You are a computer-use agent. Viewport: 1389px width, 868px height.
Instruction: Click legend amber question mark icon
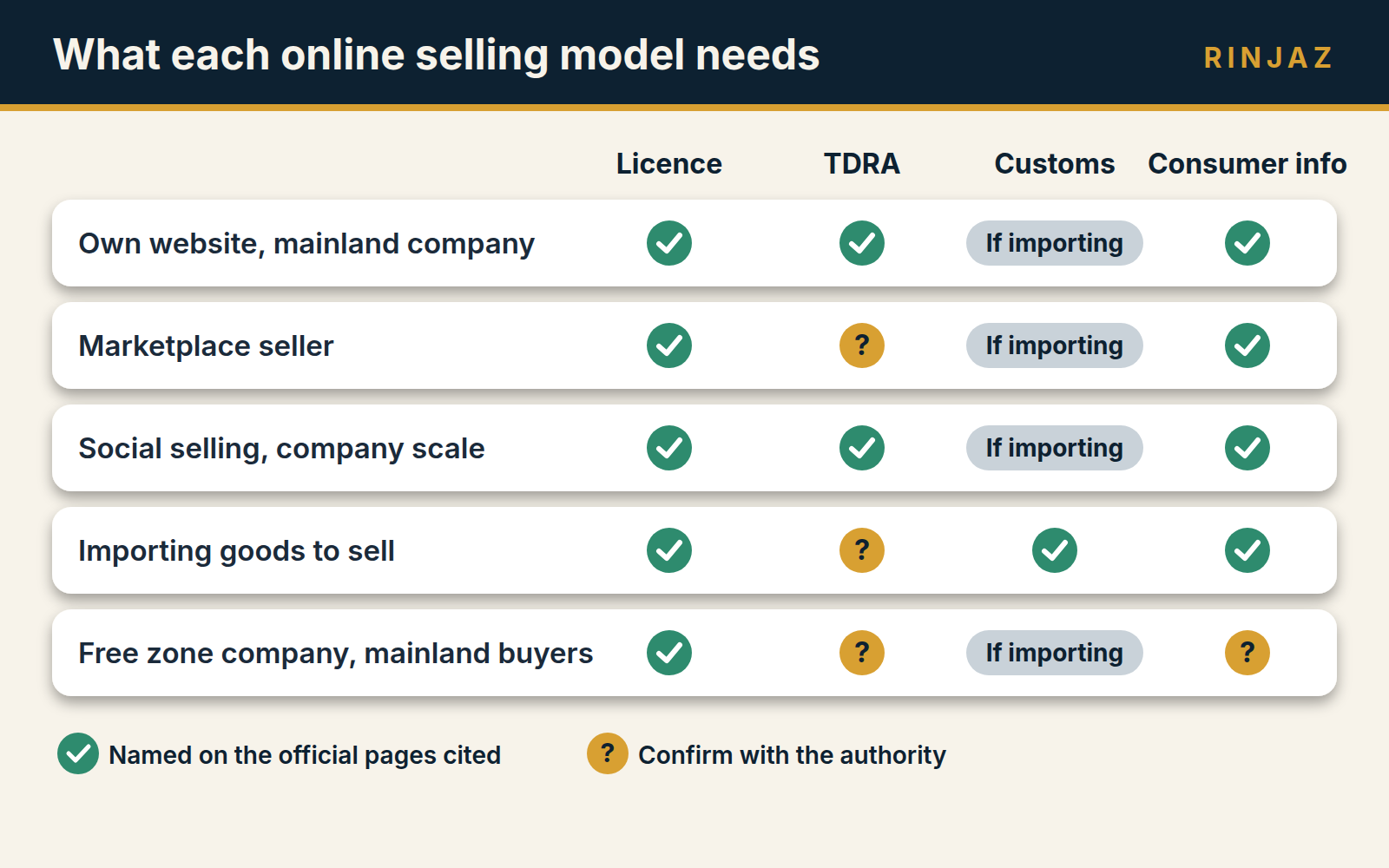(608, 753)
